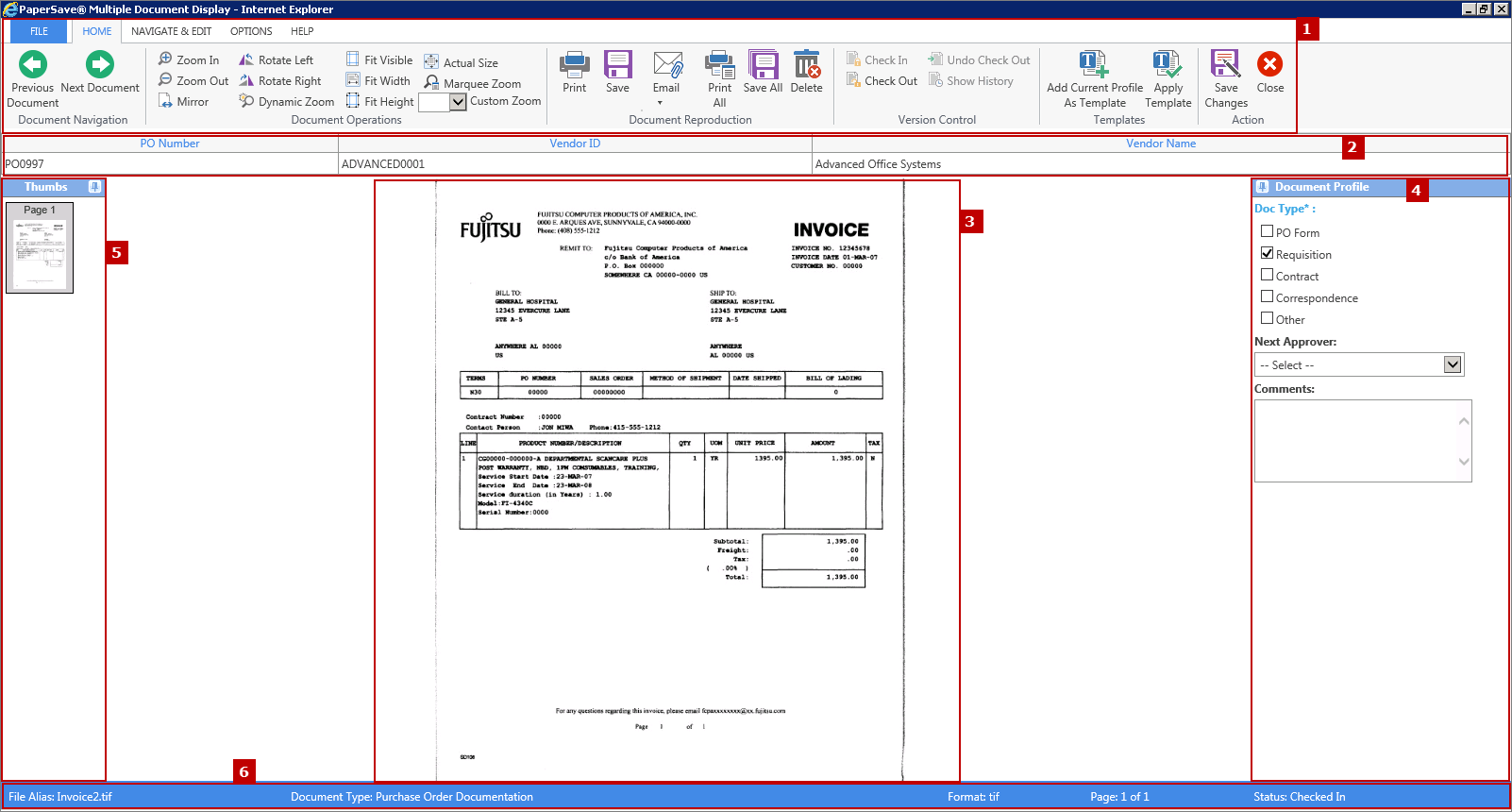This screenshot has width=1512, height=812.
Task: Click the Check In button
Action: pyautogui.click(x=877, y=59)
